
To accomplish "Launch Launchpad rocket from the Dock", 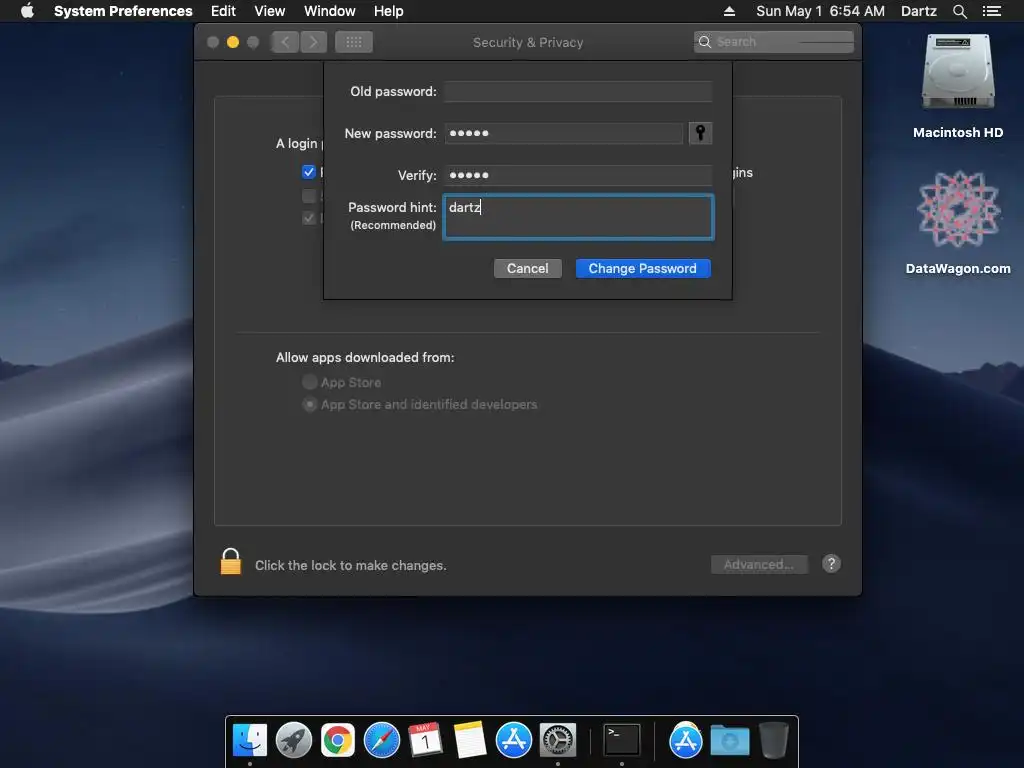I will click(x=294, y=741).
